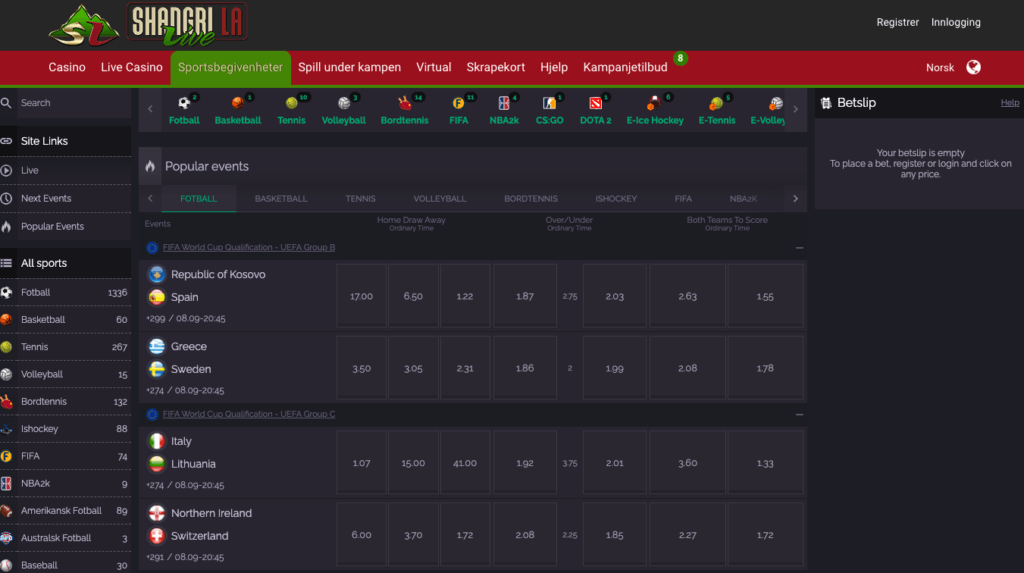Viewport: 1024px width, 573px height.
Task: Select Lithuania away win odds 41.00
Action: (x=465, y=463)
